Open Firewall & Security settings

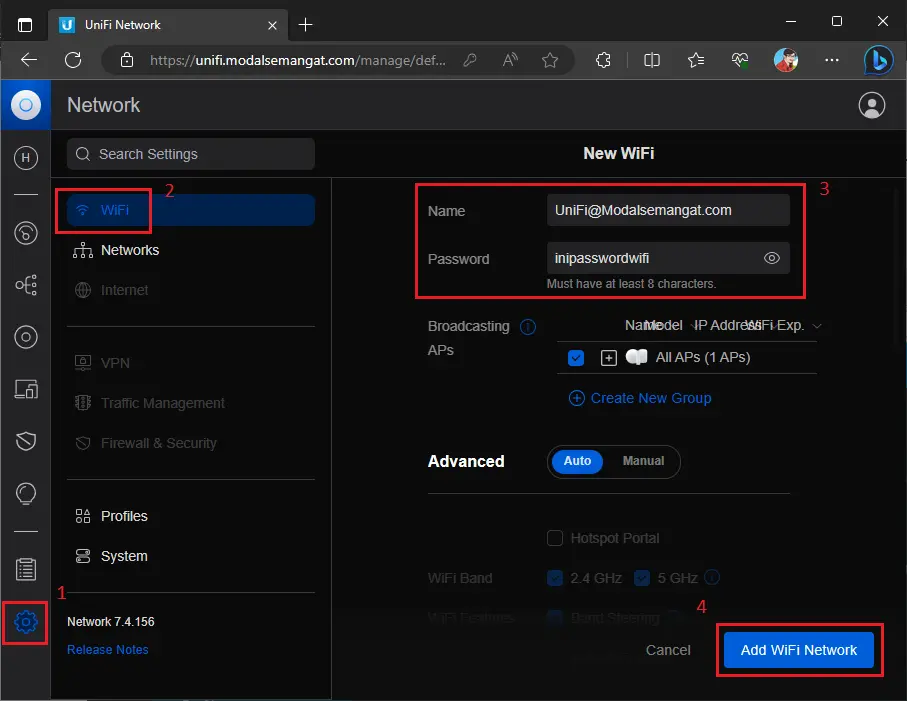coord(191,442)
